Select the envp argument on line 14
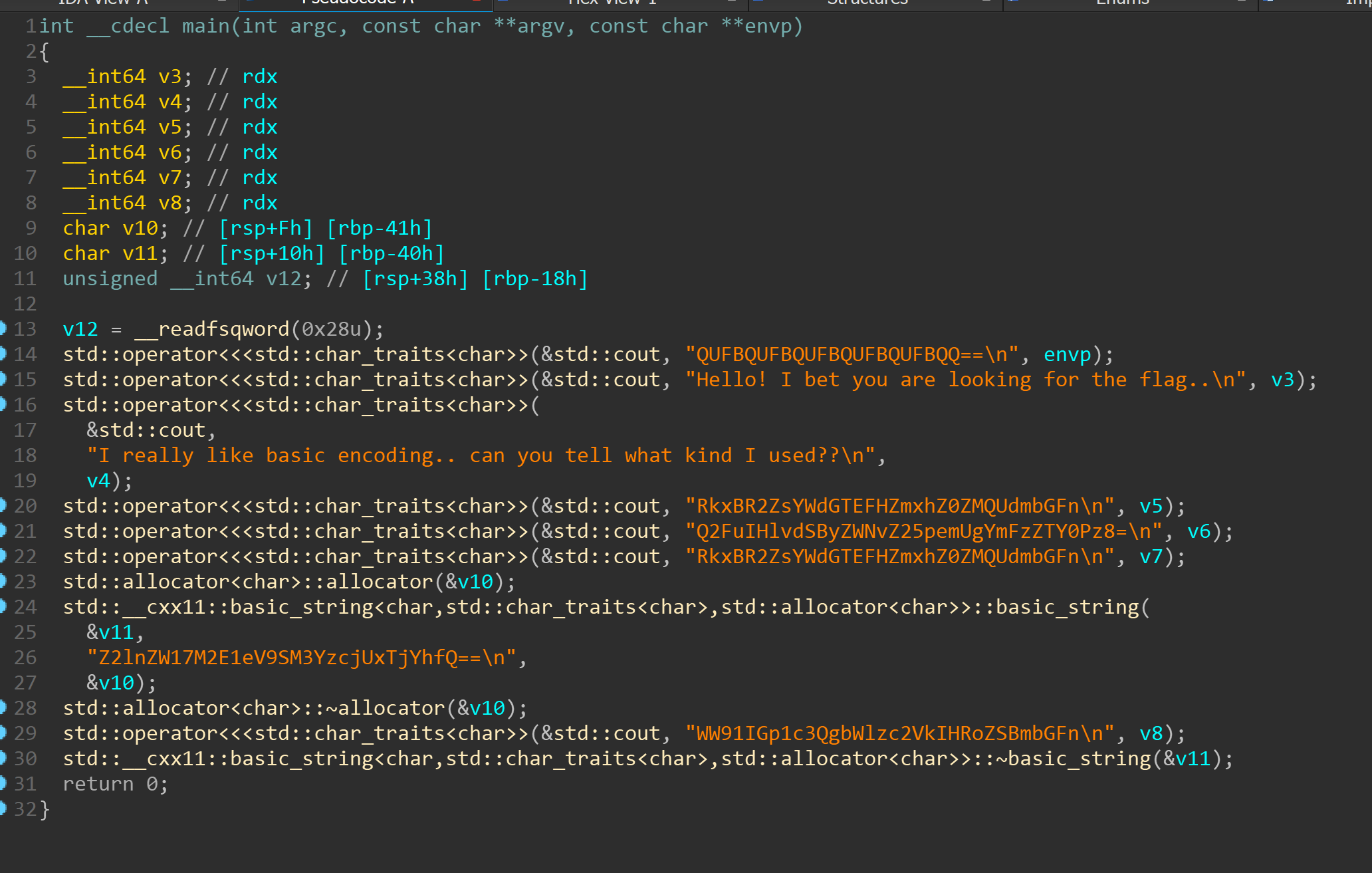Image resolution: width=1372 pixels, height=873 pixels. click(1068, 354)
